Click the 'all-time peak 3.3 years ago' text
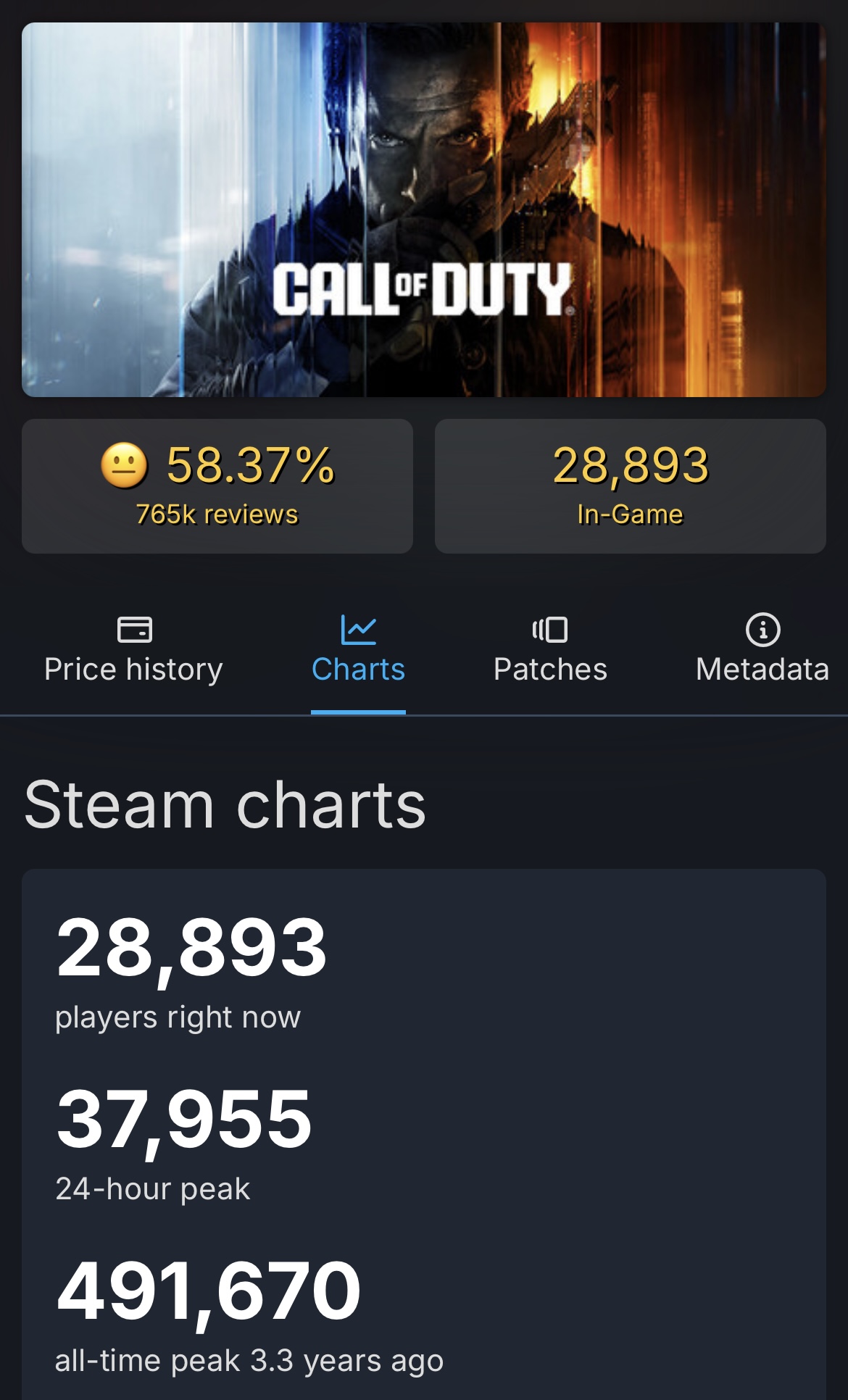This screenshot has width=848, height=1400. [249, 1361]
